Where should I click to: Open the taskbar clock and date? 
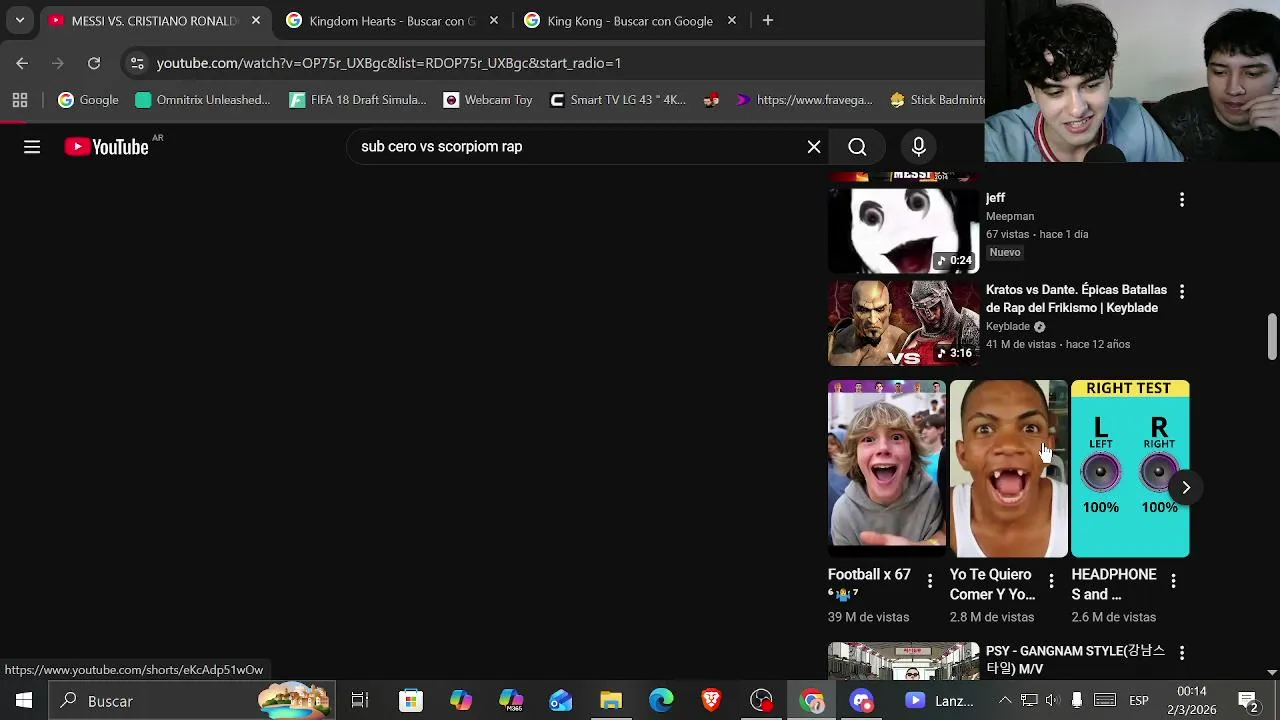[x=1192, y=701]
